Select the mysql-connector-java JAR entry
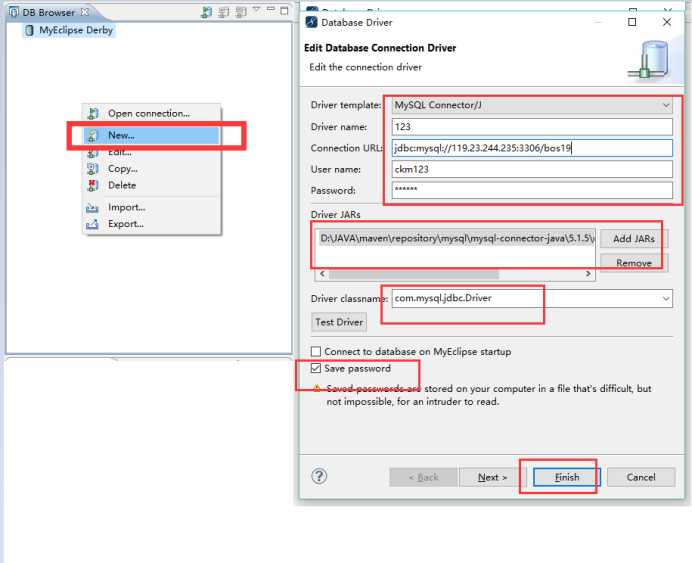This screenshot has height=563, width=692. (x=456, y=239)
